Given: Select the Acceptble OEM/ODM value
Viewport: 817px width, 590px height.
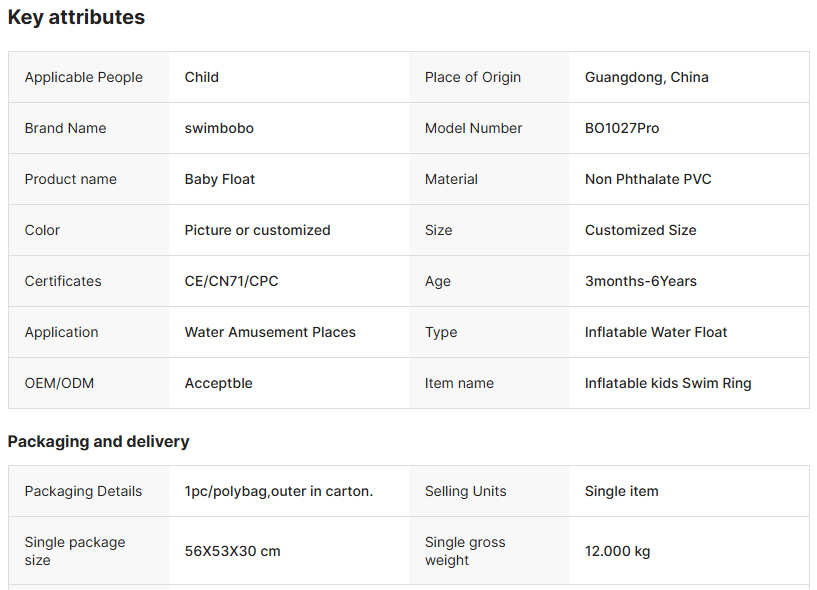Looking at the screenshot, I should (218, 383).
